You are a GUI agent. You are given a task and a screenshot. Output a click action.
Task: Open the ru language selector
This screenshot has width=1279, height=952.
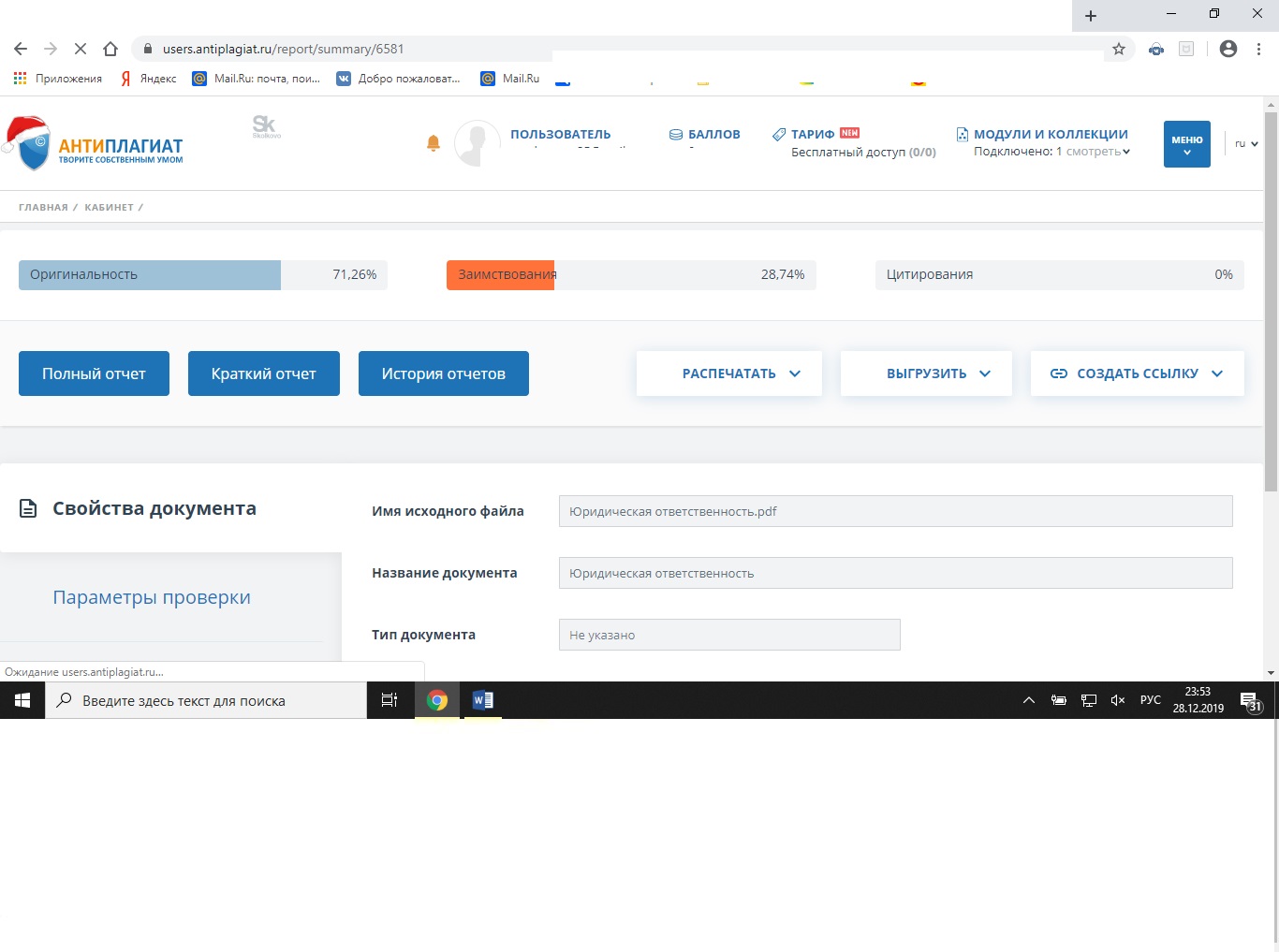(x=1245, y=144)
